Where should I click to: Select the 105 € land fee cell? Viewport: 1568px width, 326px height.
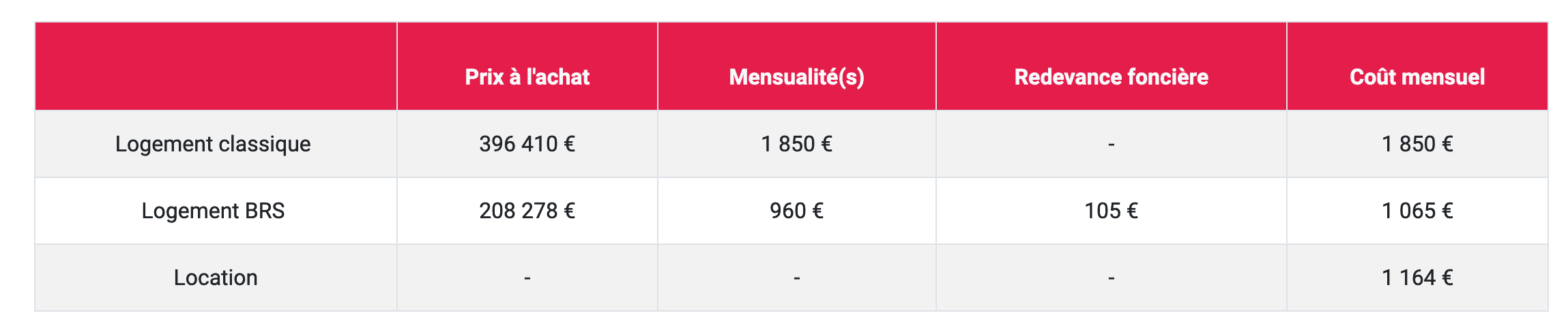pyautogui.click(x=1111, y=211)
